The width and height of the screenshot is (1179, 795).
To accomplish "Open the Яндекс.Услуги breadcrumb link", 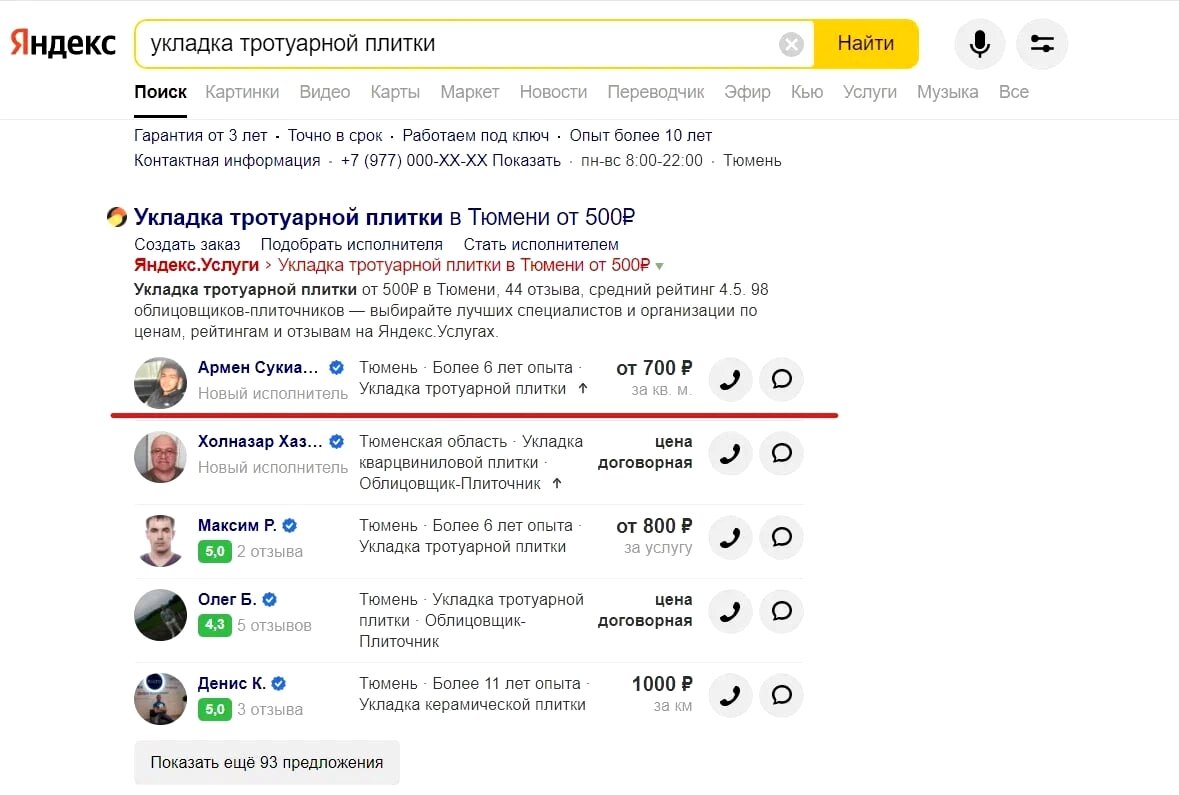I will [x=196, y=265].
